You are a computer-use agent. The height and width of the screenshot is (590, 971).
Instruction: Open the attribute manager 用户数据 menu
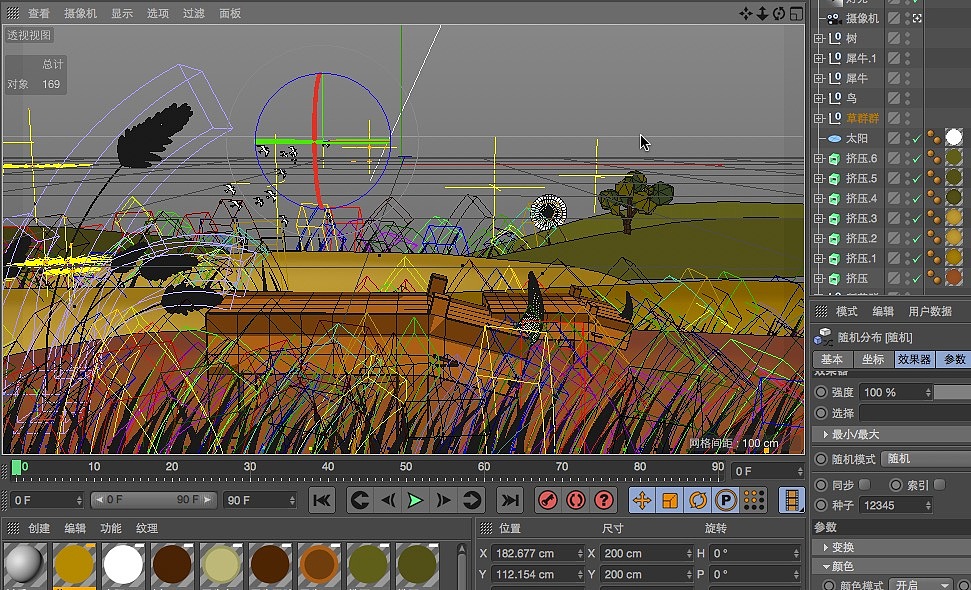[x=930, y=311]
